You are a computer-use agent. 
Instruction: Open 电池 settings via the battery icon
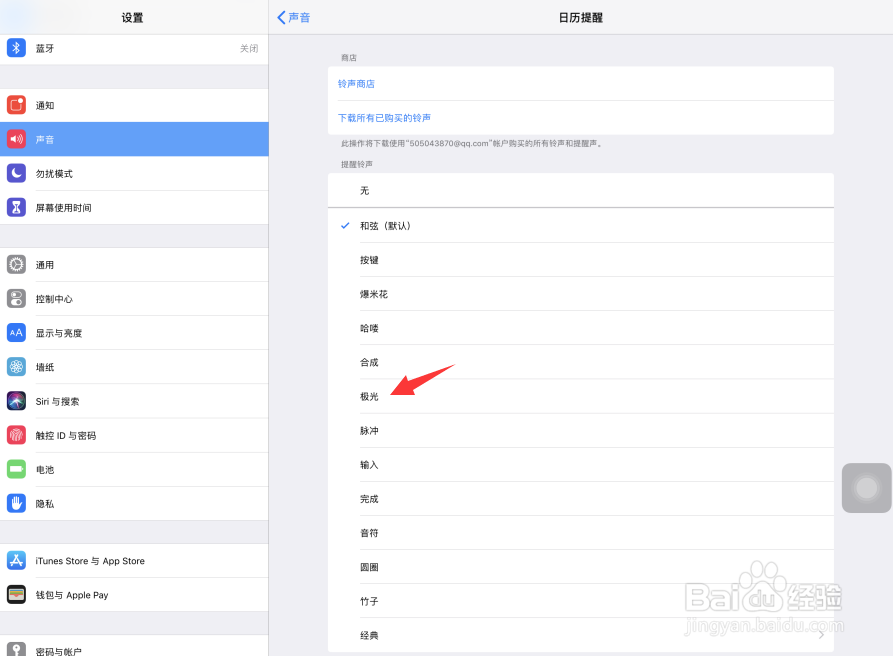coord(16,469)
